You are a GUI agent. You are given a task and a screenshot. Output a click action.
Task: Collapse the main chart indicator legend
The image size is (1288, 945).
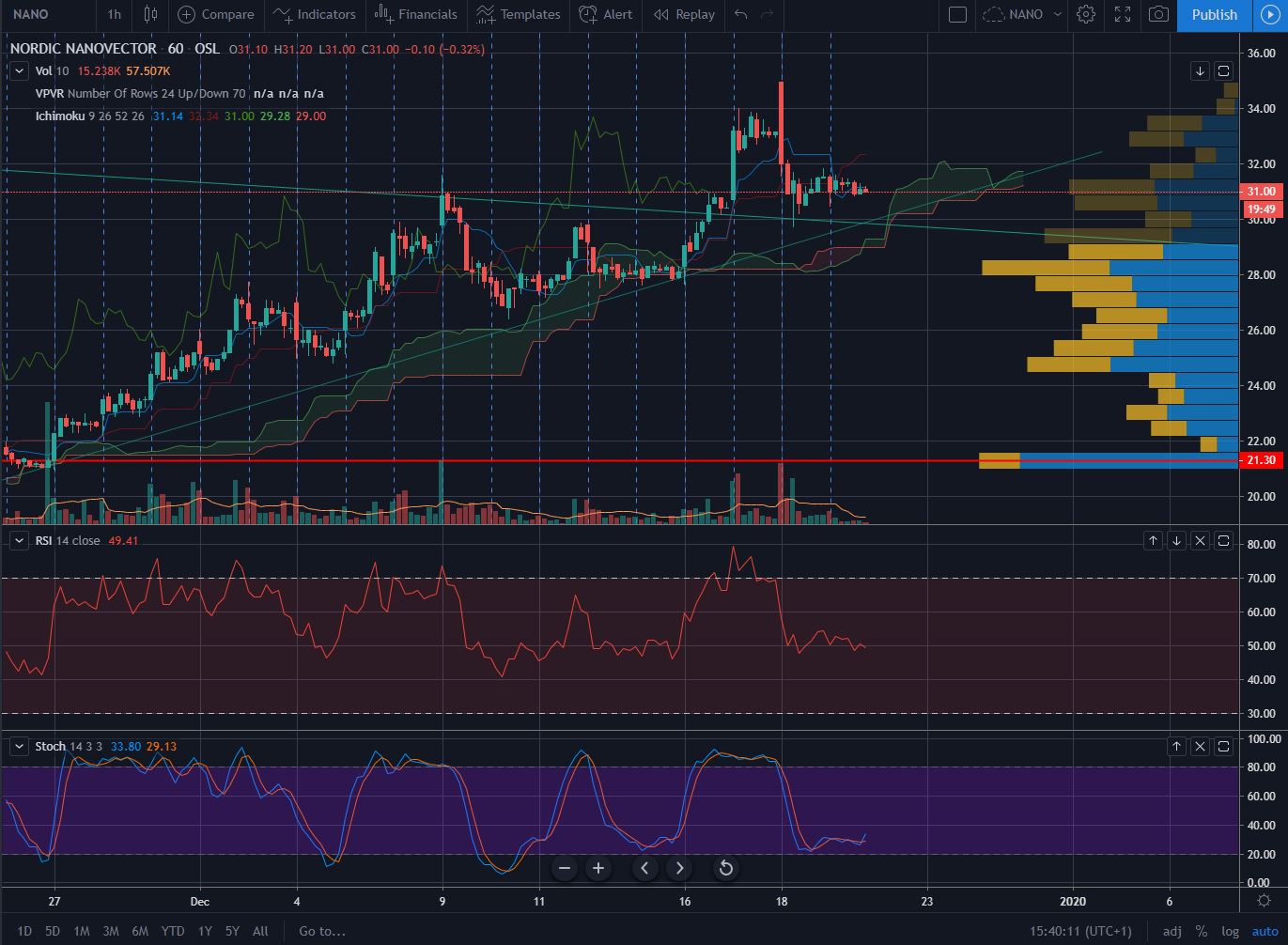(x=18, y=70)
